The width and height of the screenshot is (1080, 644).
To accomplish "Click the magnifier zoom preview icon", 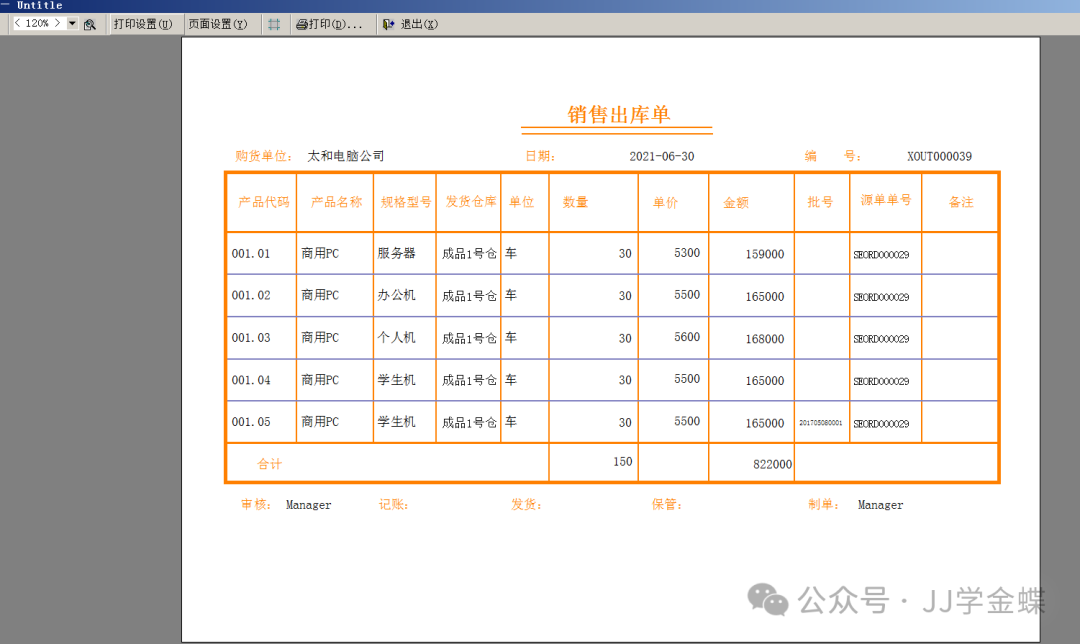I will click(x=90, y=24).
